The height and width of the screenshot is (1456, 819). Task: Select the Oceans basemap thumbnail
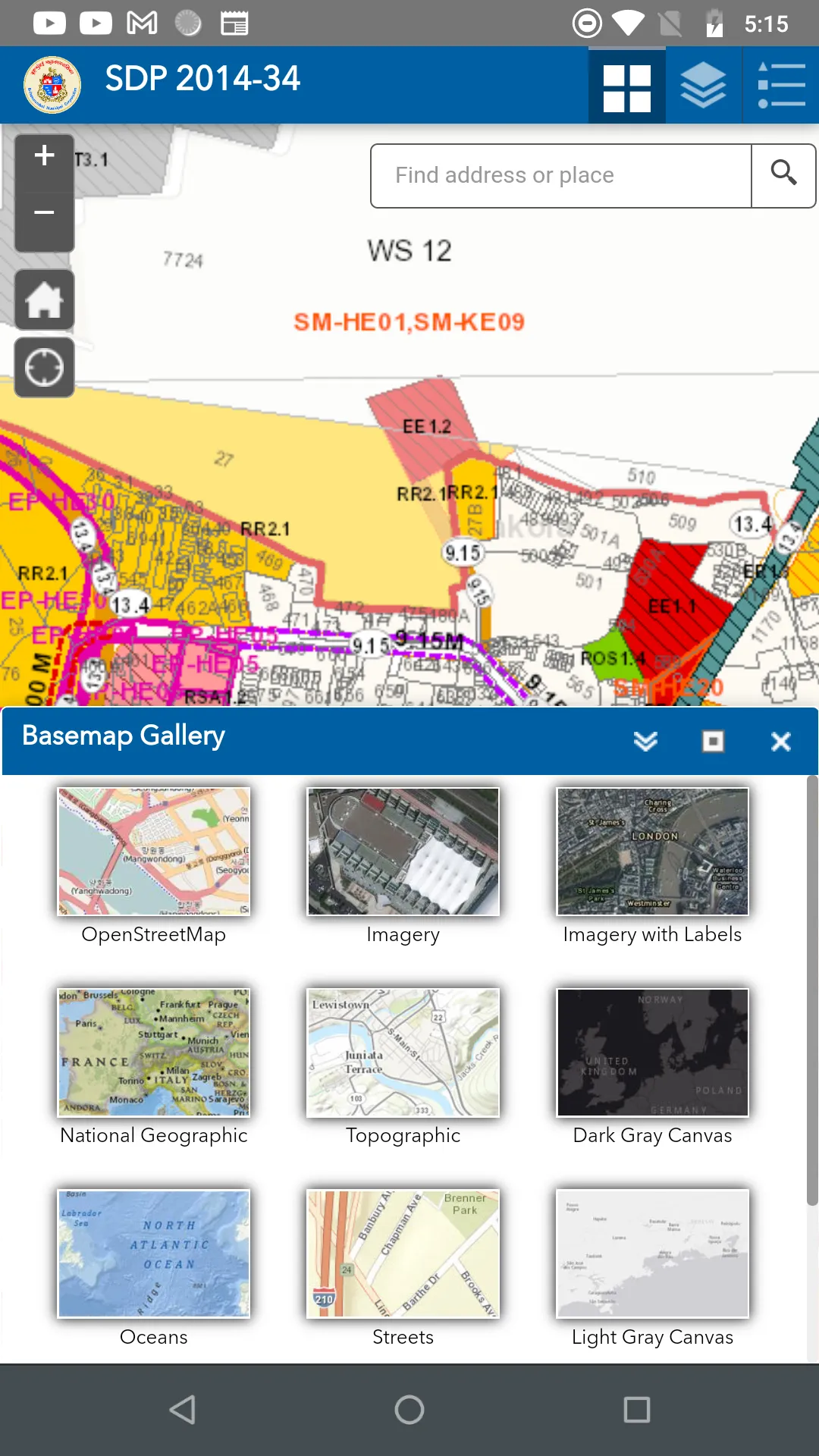154,1254
